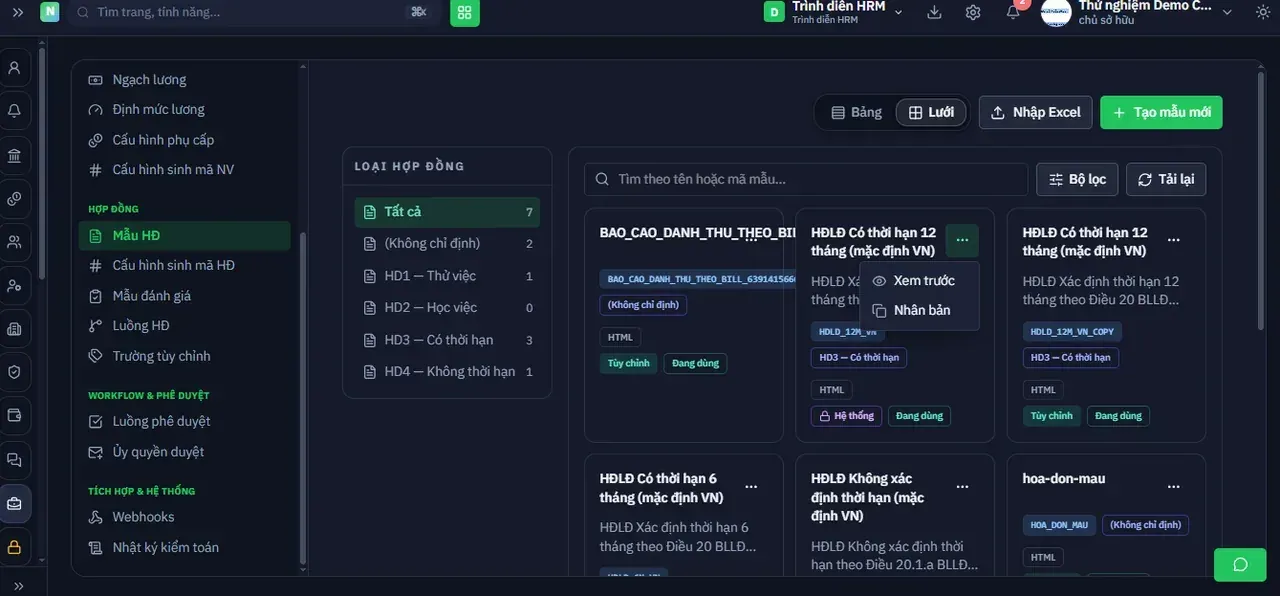This screenshot has height=596, width=1280.
Task: Open Ủy quyền duyệt in sidebar
Action: 185,452
